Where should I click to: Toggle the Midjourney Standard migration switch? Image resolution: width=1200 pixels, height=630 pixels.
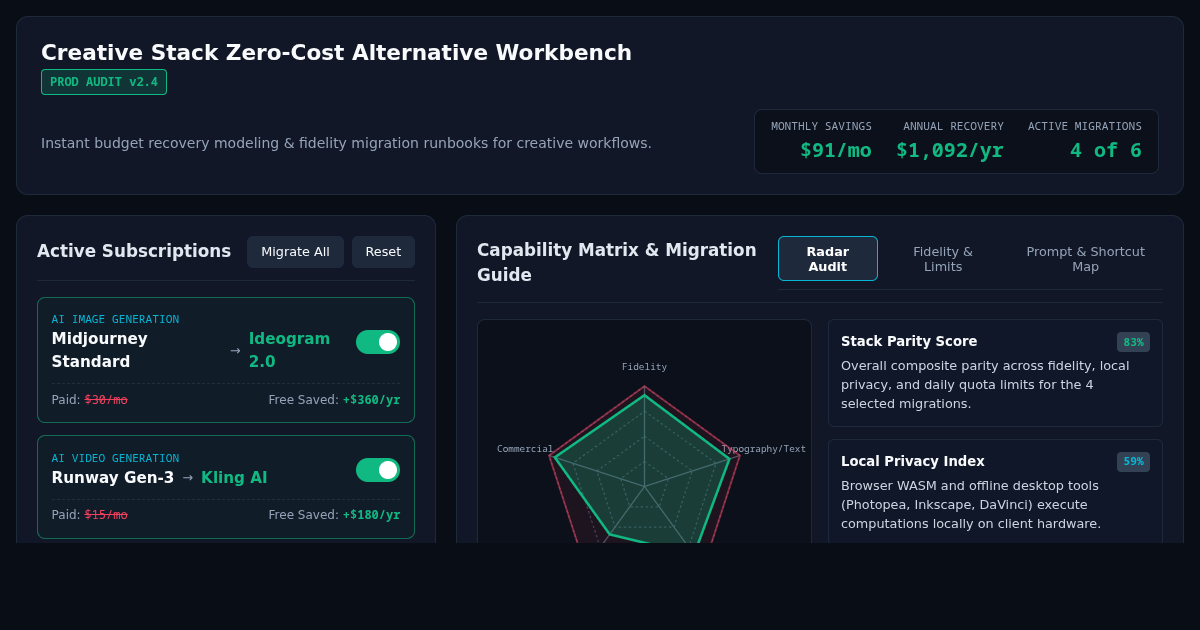(x=378, y=342)
